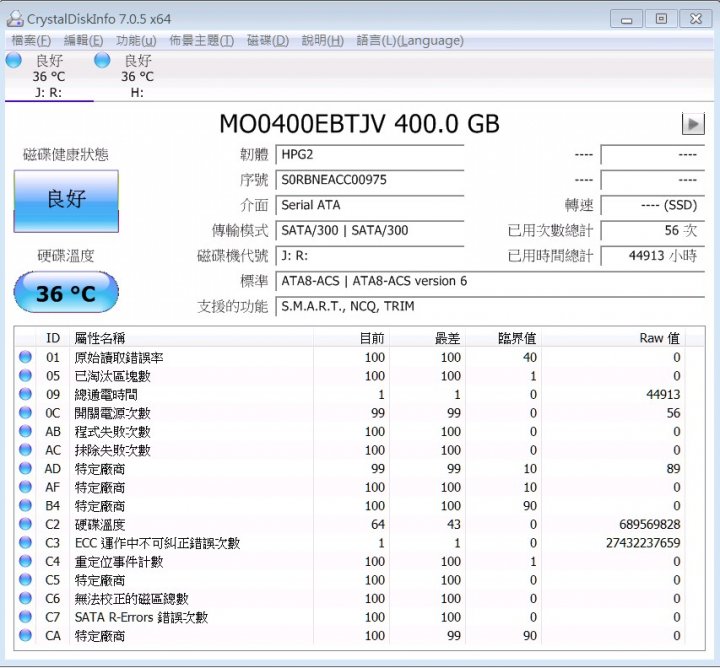Click status icon of attribute AC row
Viewport: 720px width, 668px height.
[x=25, y=450]
